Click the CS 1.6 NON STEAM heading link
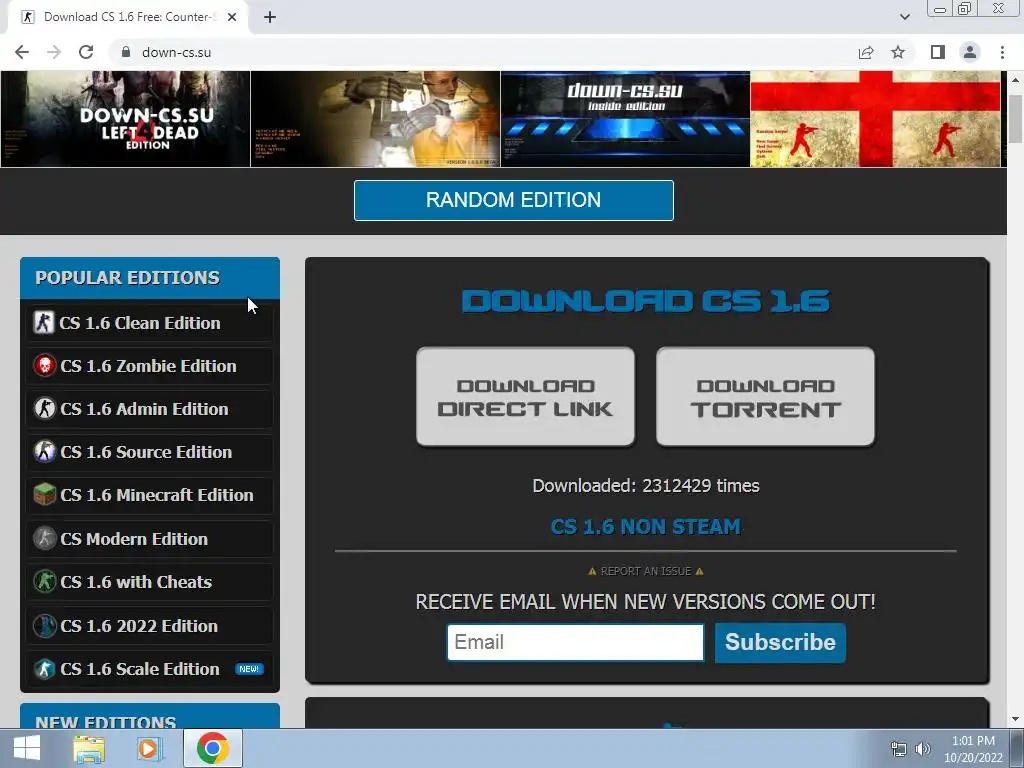 point(646,526)
